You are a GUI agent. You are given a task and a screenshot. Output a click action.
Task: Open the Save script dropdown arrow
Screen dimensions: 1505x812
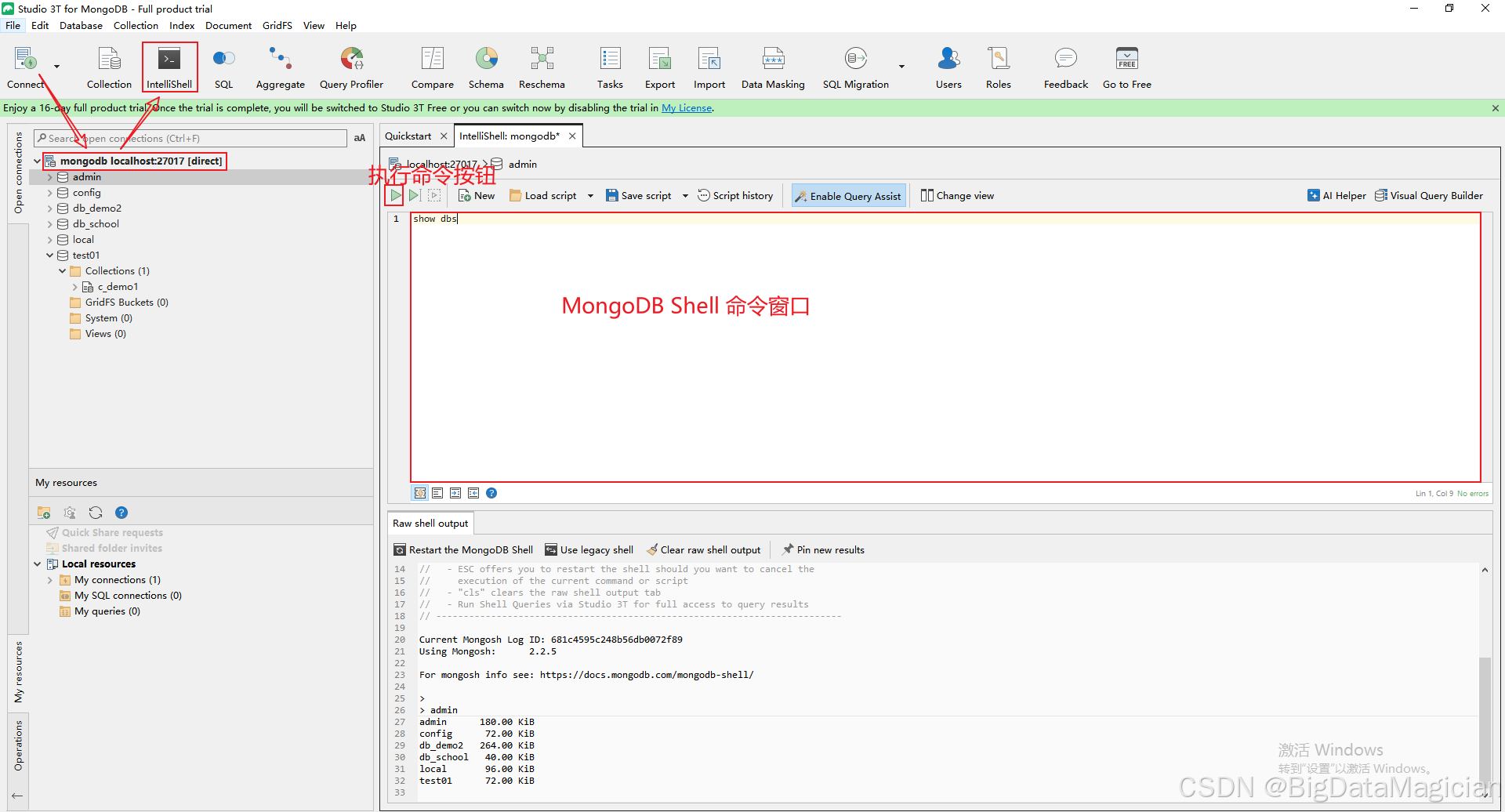[x=685, y=196]
